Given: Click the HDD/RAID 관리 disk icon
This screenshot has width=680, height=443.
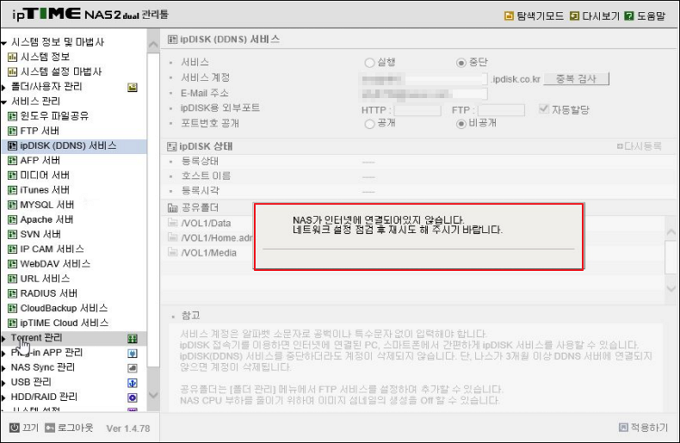Looking at the screenshot, I should (x=132, y=397).
